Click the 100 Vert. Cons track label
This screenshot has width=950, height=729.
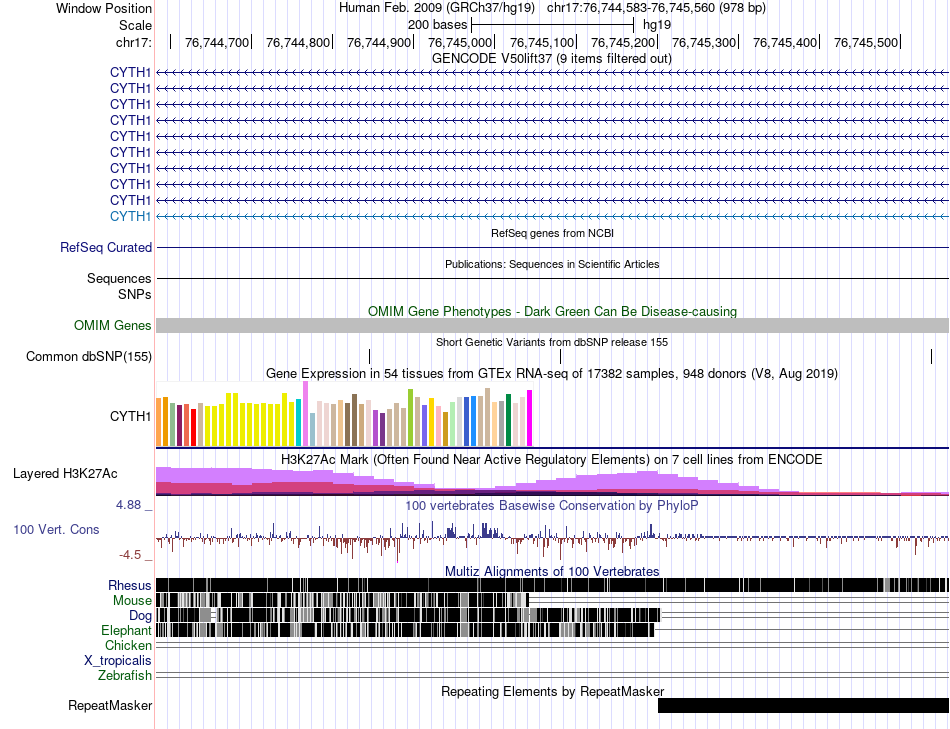pos(56,530)
